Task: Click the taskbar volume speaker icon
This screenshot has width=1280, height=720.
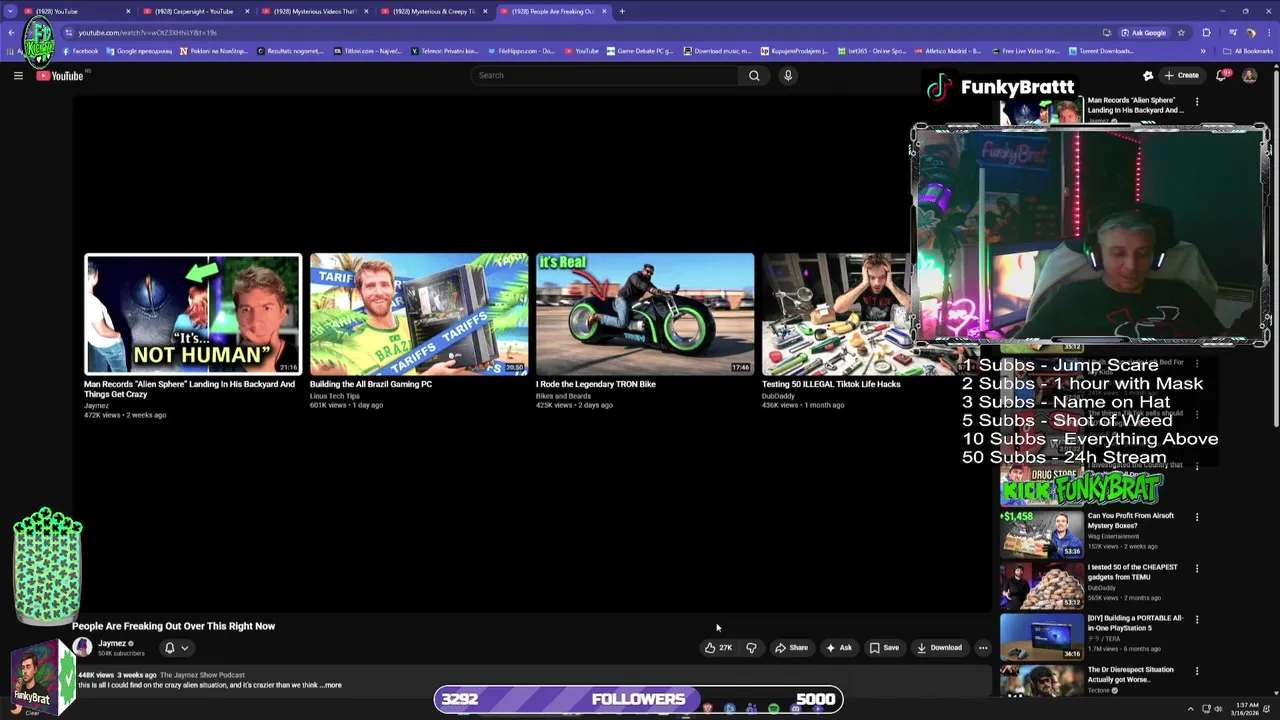Action: click(1217, 709)
